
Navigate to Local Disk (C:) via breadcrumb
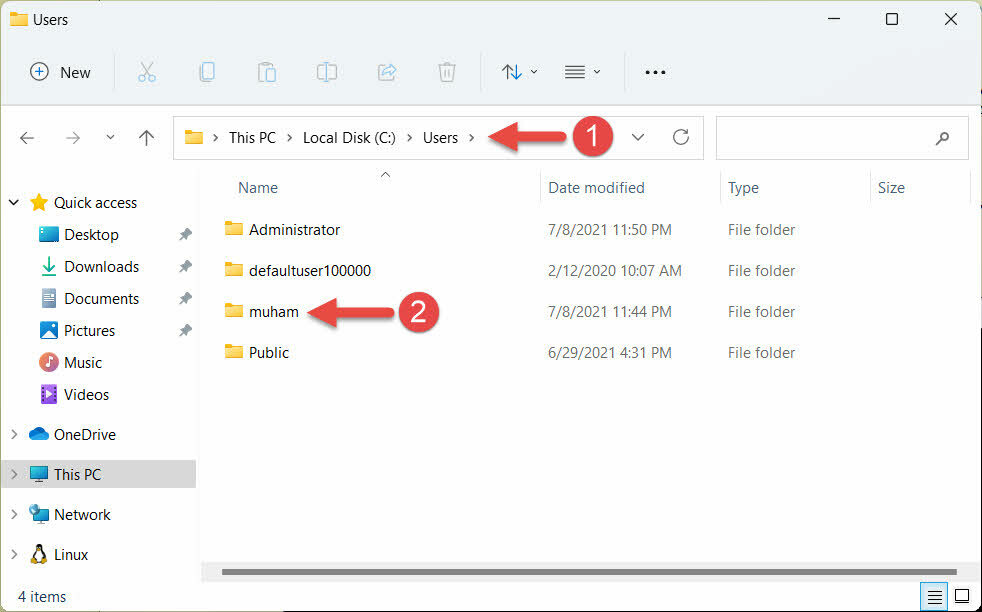coord(348,137)
